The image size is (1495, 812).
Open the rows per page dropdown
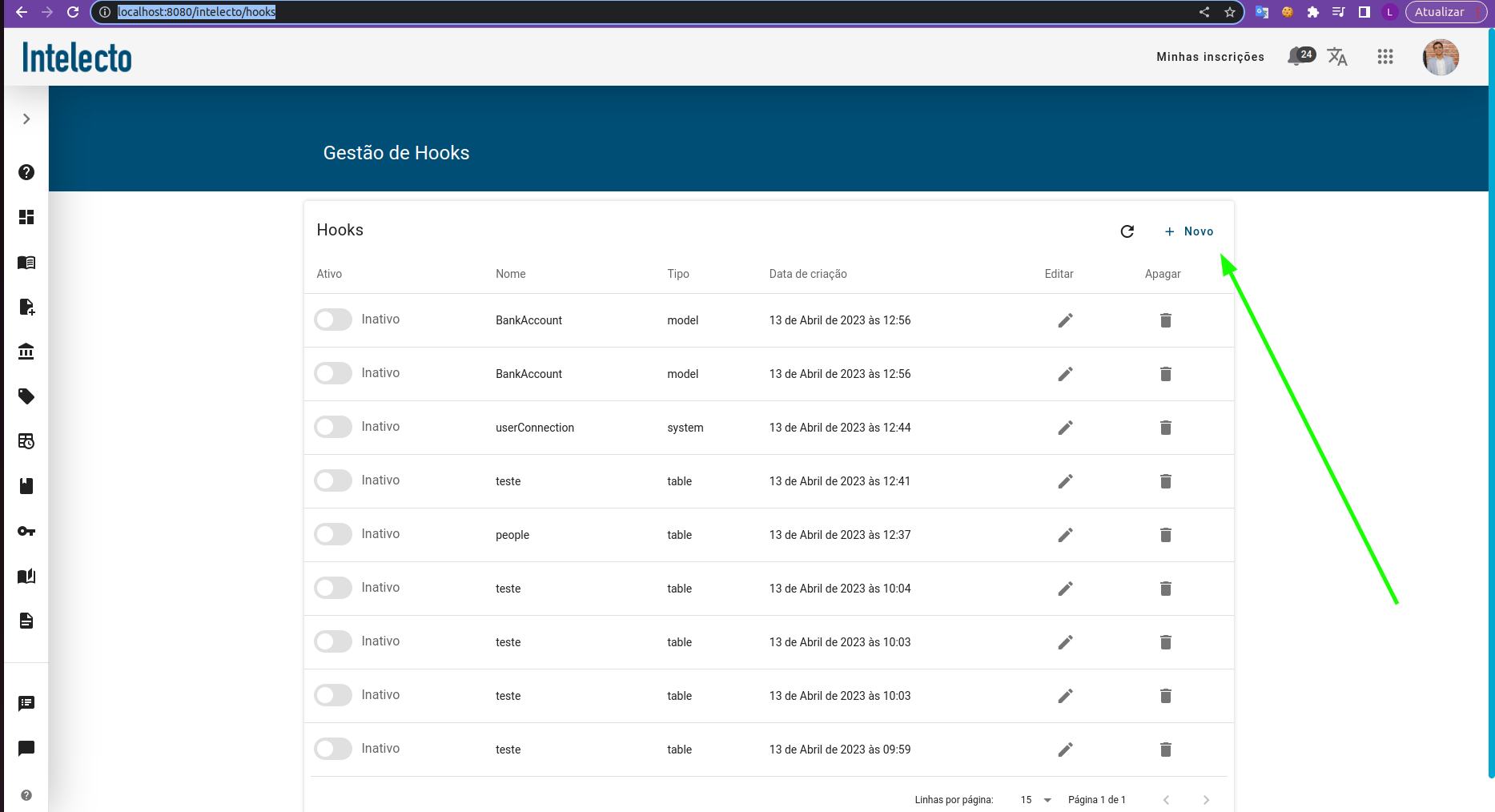click(1036, 800)
